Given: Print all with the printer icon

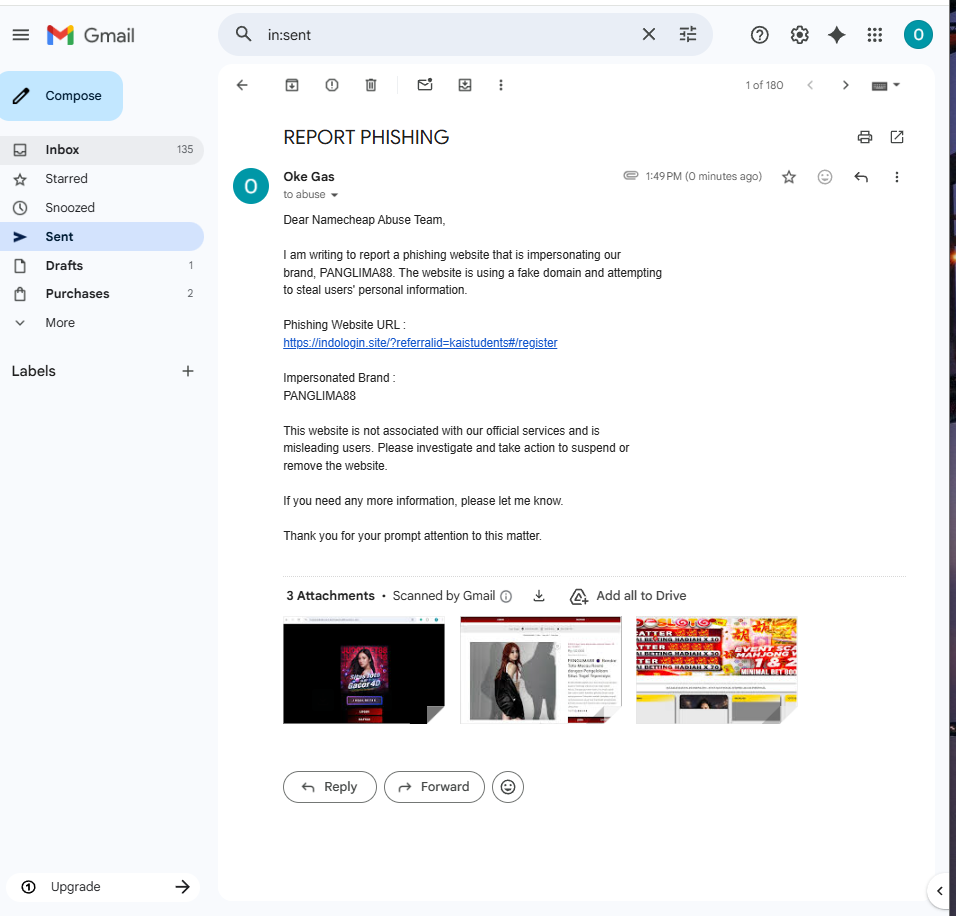Looking at the screenshot, I should [x=865, y=137].
